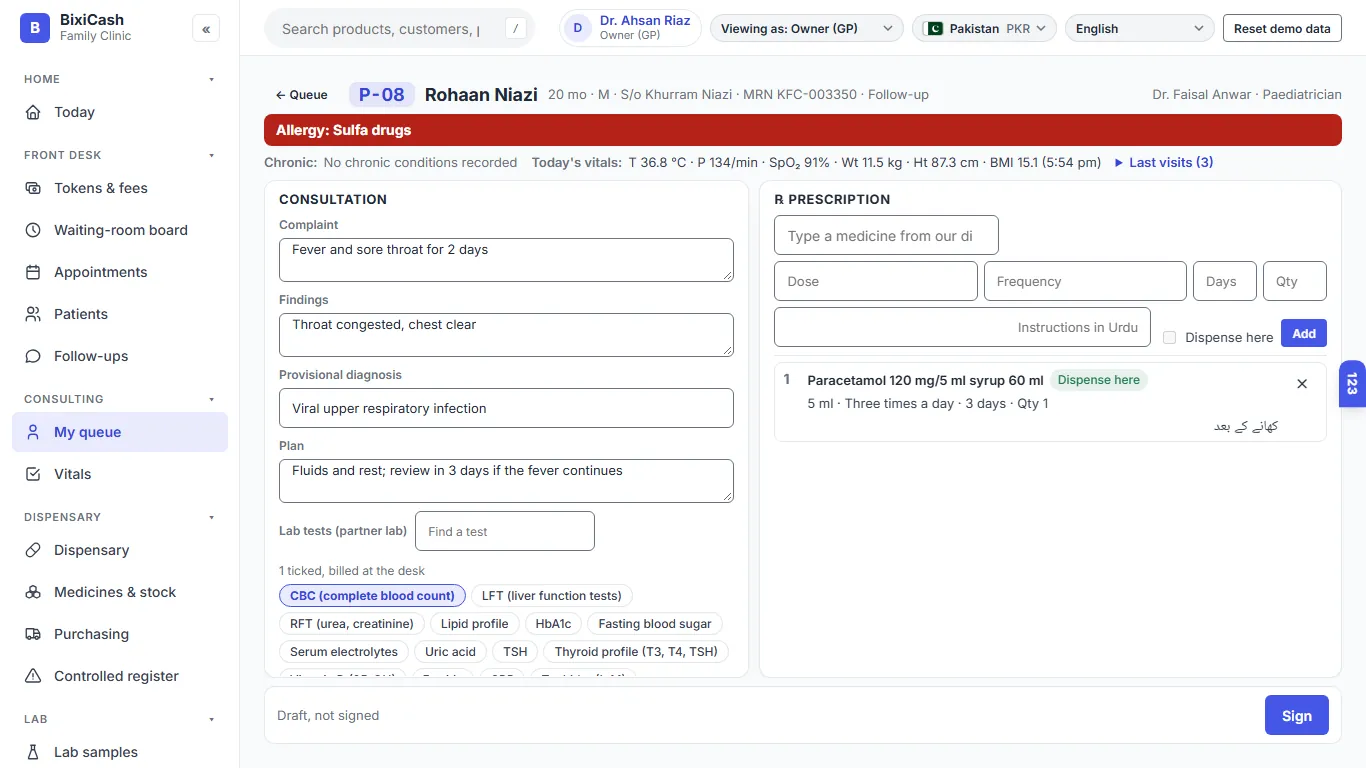This screenshot has height=768, width=1366.
Task: Click the Add prescription button
Action: 1304,333
